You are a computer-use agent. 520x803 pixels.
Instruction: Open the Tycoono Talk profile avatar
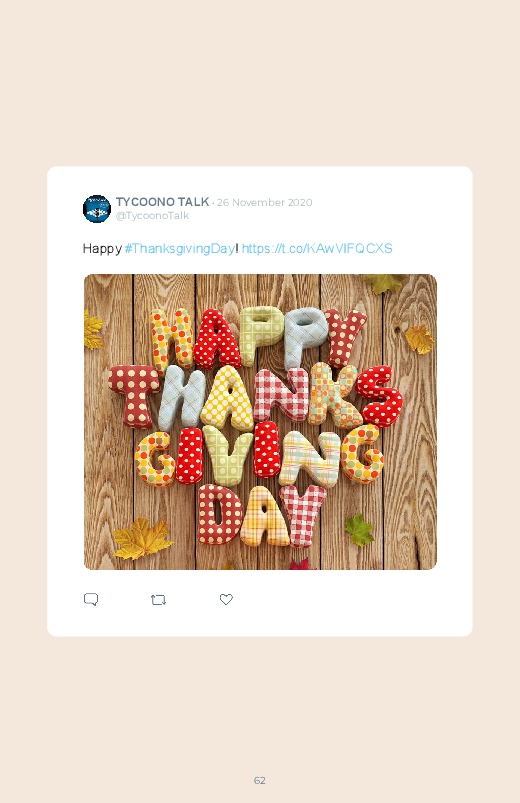tap(97, 208)
